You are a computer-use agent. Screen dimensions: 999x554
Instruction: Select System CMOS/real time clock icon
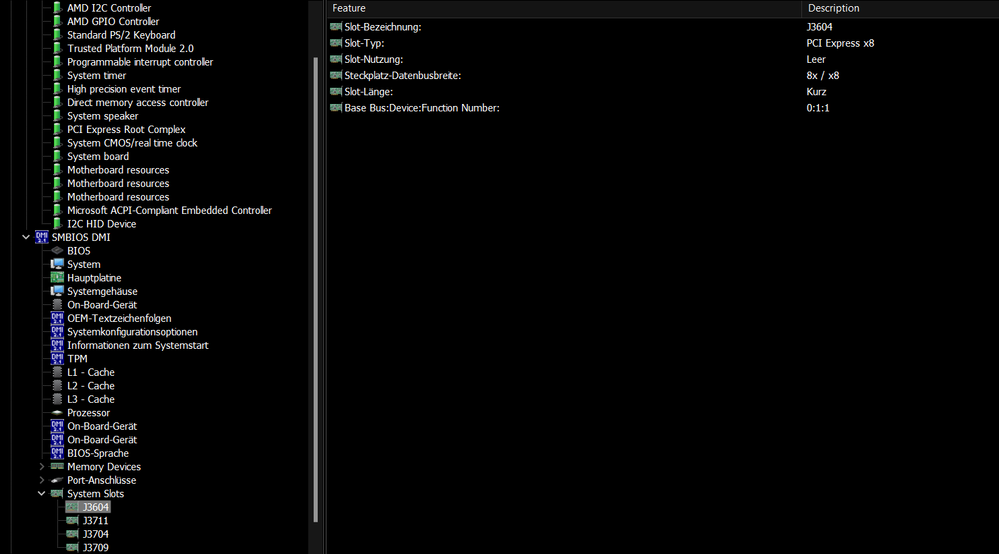point(57,143)
